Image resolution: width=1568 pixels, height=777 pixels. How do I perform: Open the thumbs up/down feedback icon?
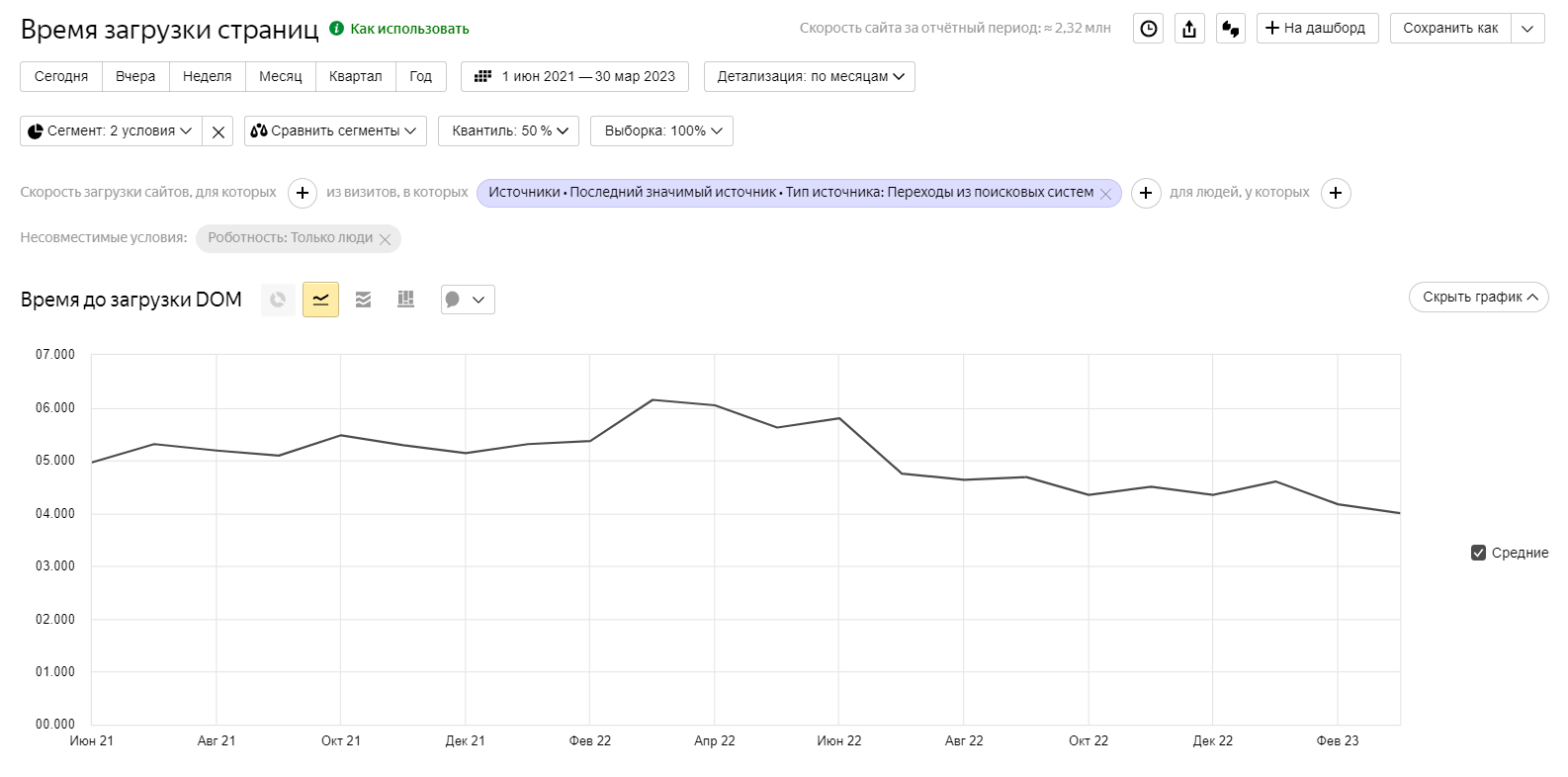point(1231,29)
